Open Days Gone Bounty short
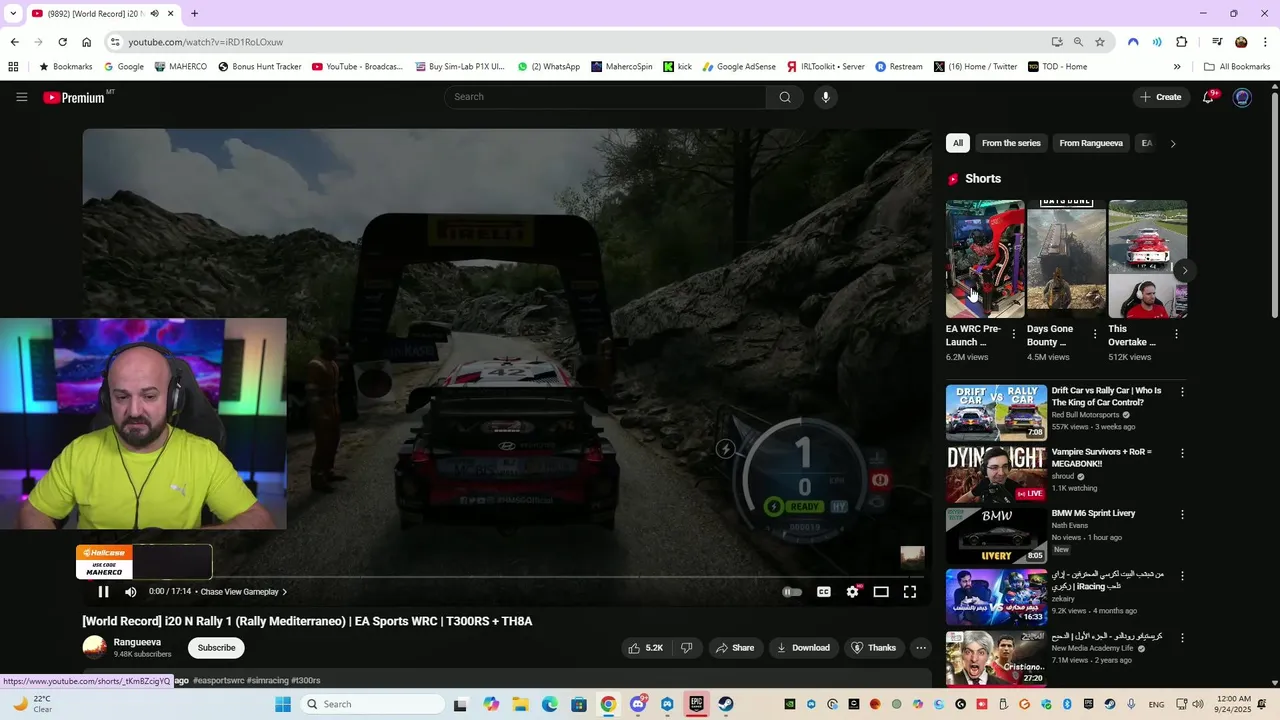Viewport: 1280px width, 720px height. pos(1066,259)
